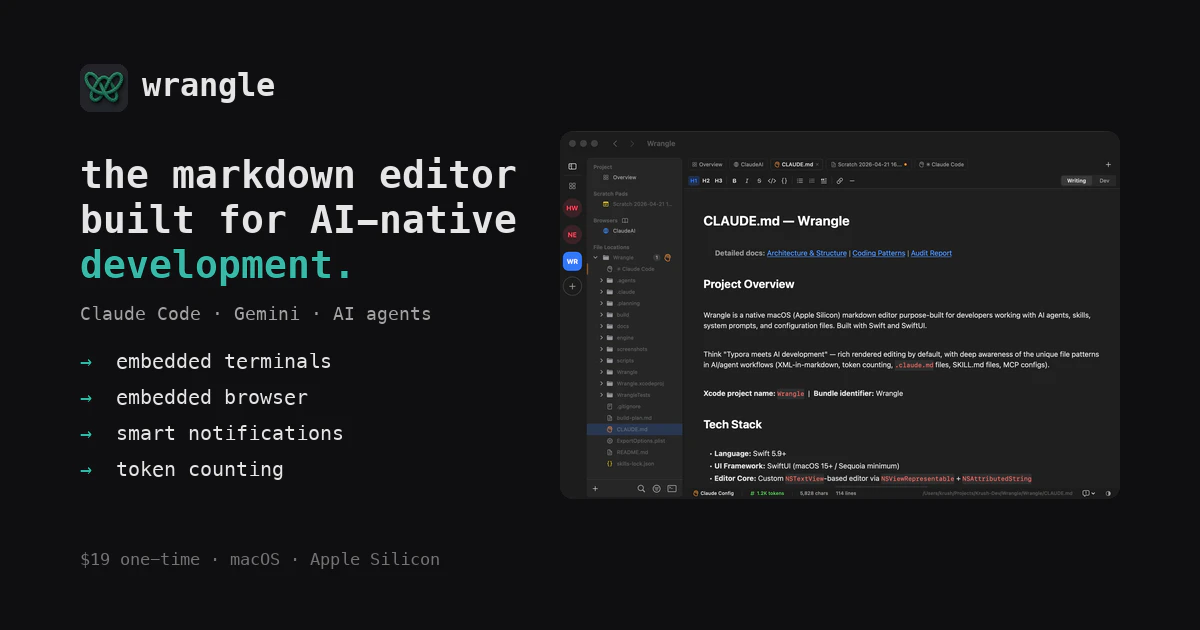Open the Scratch 2026-04-21 tab
The height and width of the screenshot is (630, 1200).
click(868, 164)
